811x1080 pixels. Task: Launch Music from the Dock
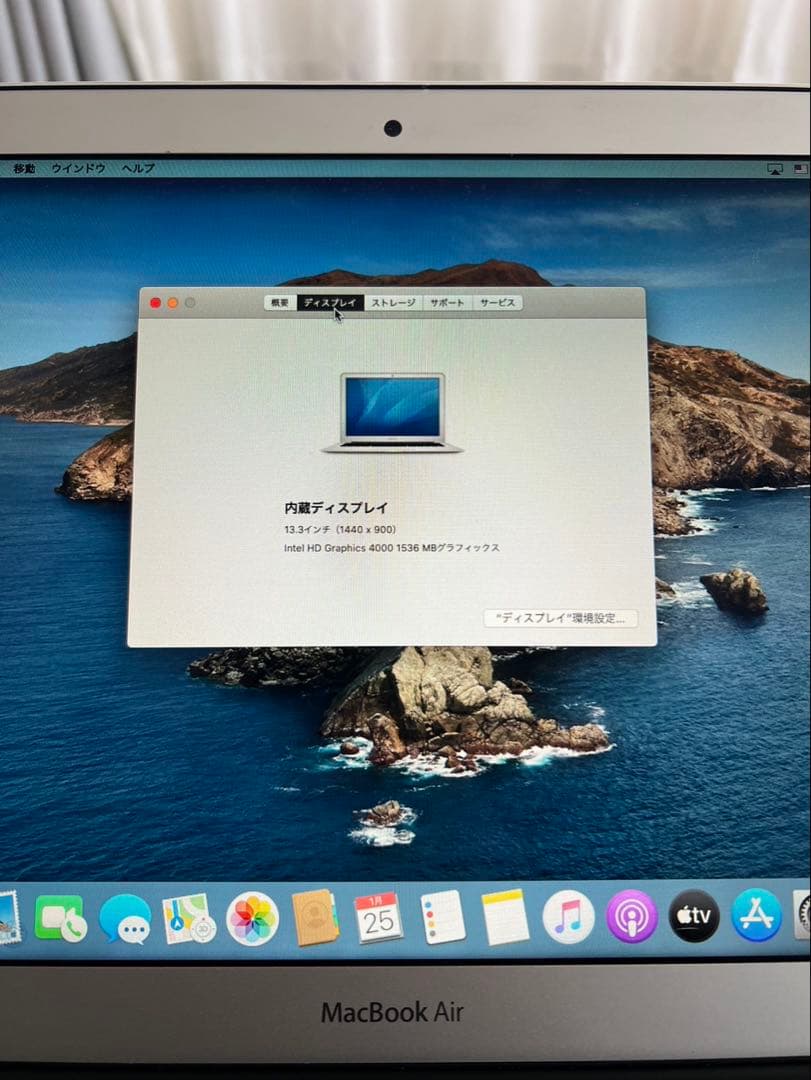point(568,917)
